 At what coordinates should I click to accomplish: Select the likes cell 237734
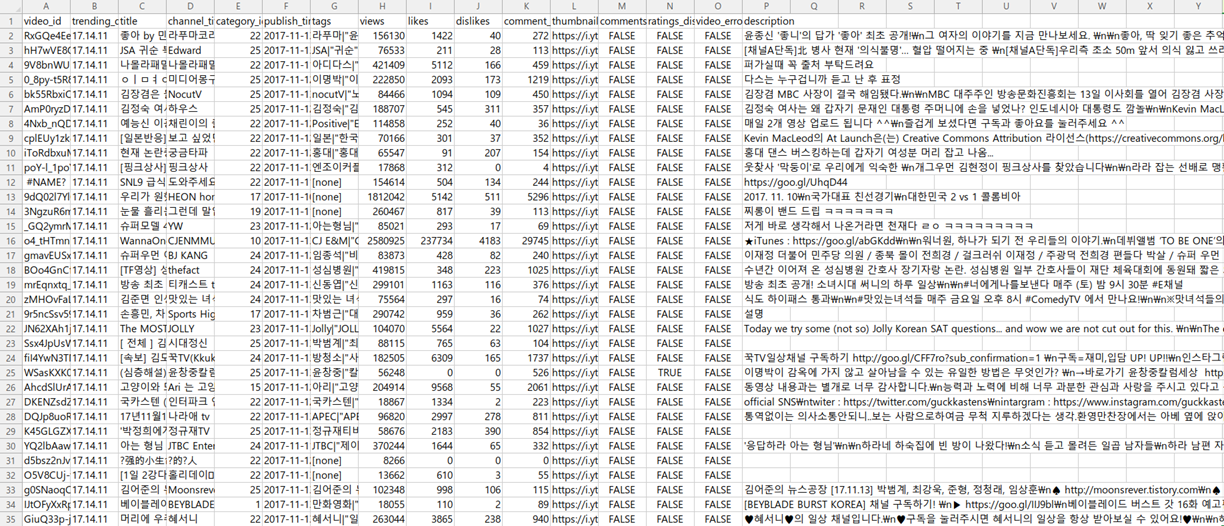pos(431,240)
